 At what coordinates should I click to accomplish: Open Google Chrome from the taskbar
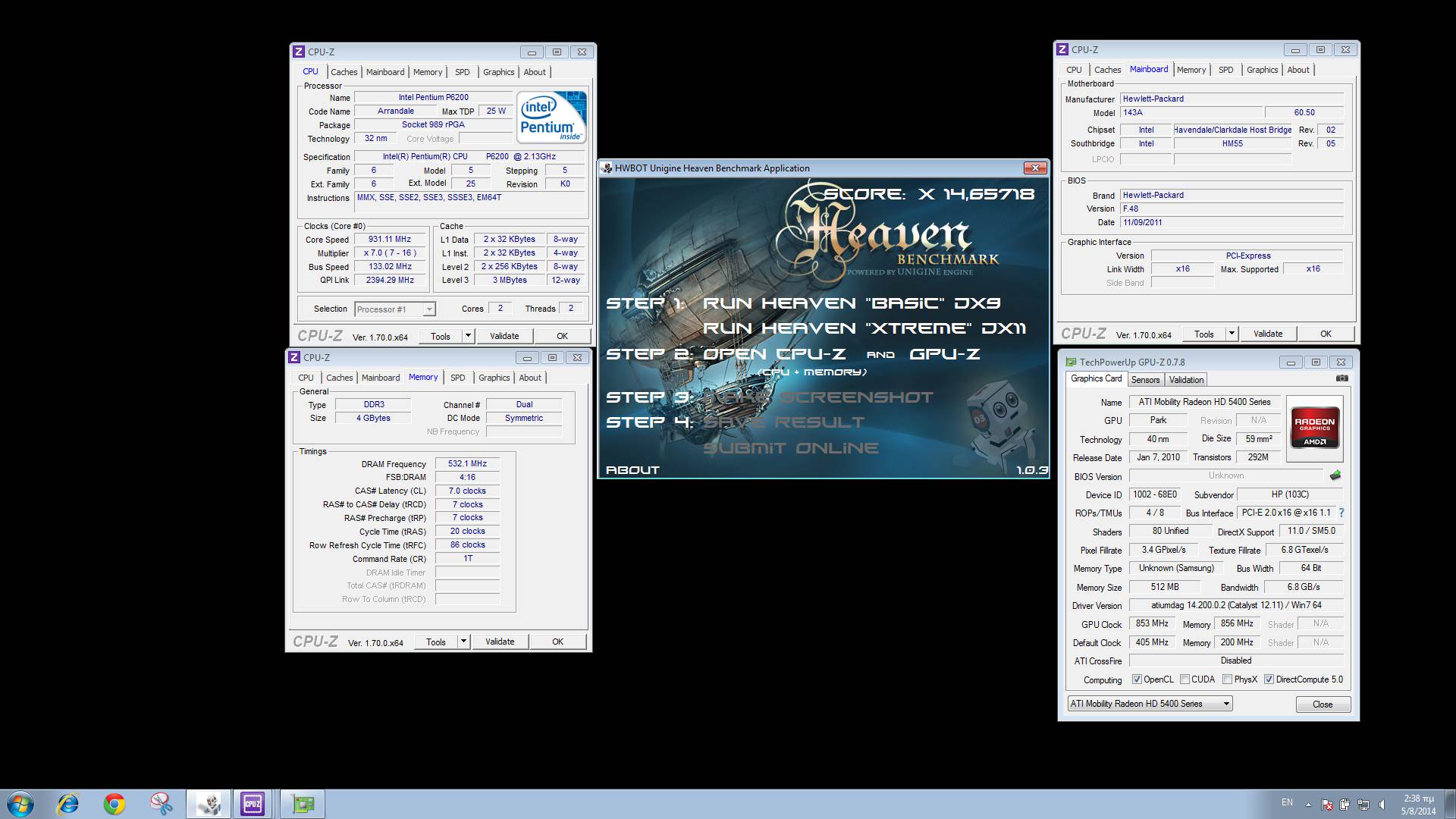point(115,804)
